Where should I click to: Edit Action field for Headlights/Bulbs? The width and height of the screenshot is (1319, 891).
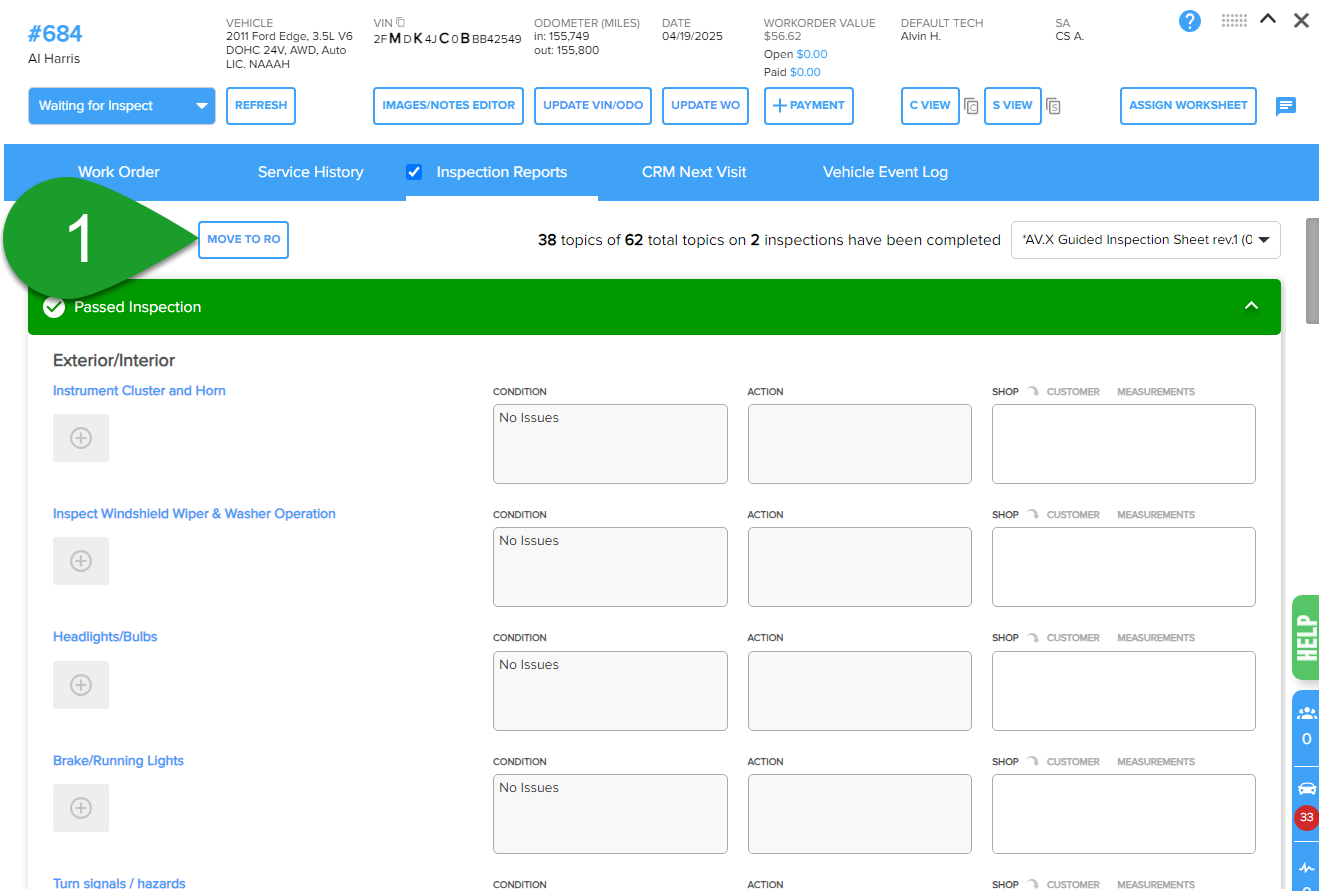[860, 691]
